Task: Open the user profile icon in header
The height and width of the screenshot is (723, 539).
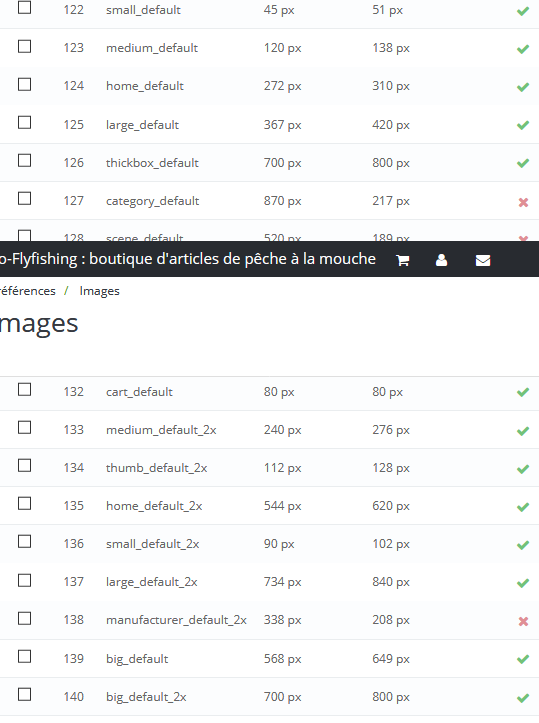Action: [441, 260]
